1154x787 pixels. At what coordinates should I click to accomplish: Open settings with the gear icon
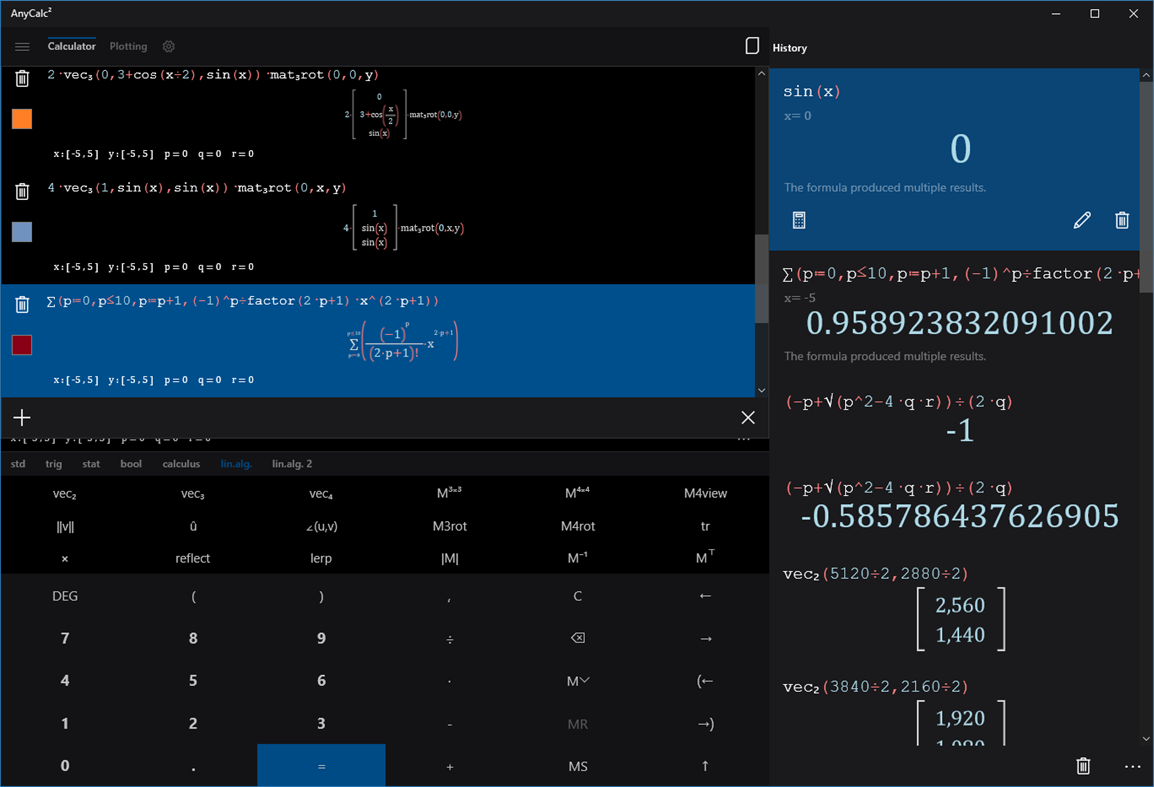coord(168,46)
